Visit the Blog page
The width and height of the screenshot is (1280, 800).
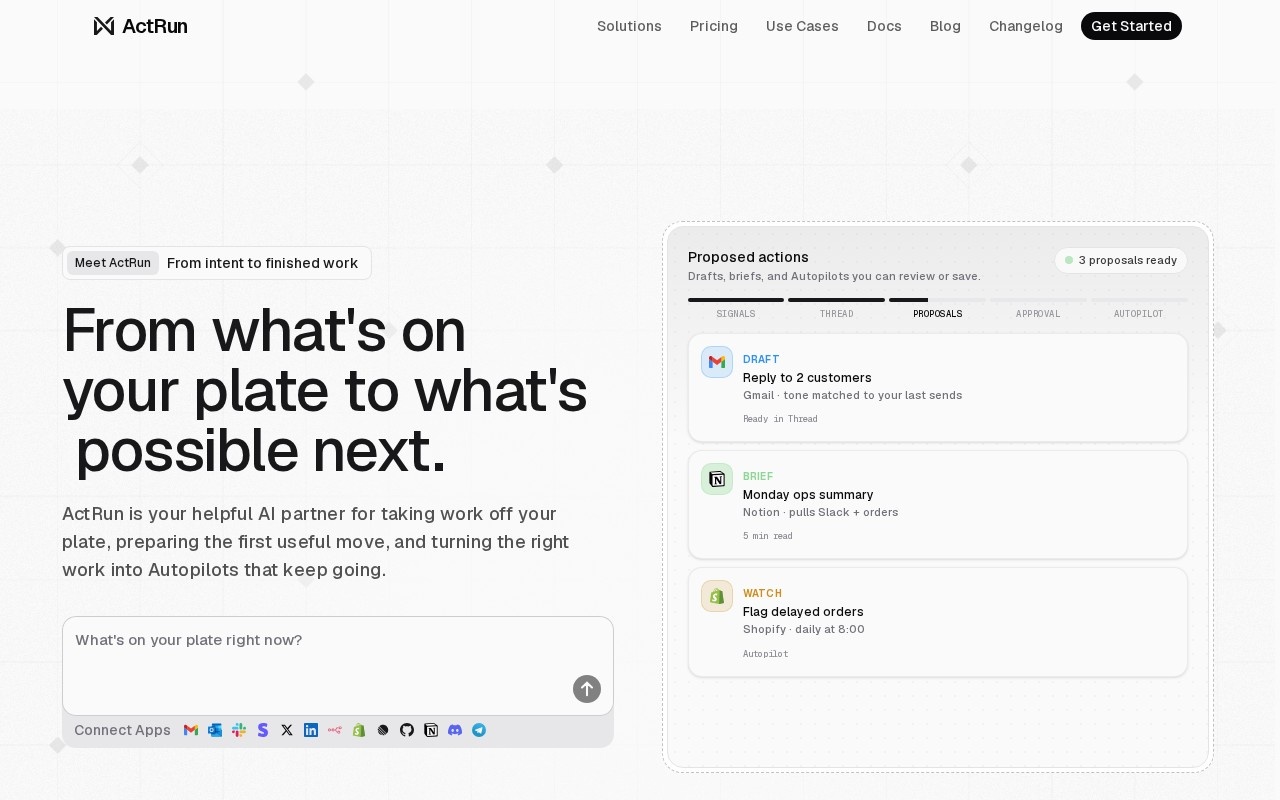945,26
